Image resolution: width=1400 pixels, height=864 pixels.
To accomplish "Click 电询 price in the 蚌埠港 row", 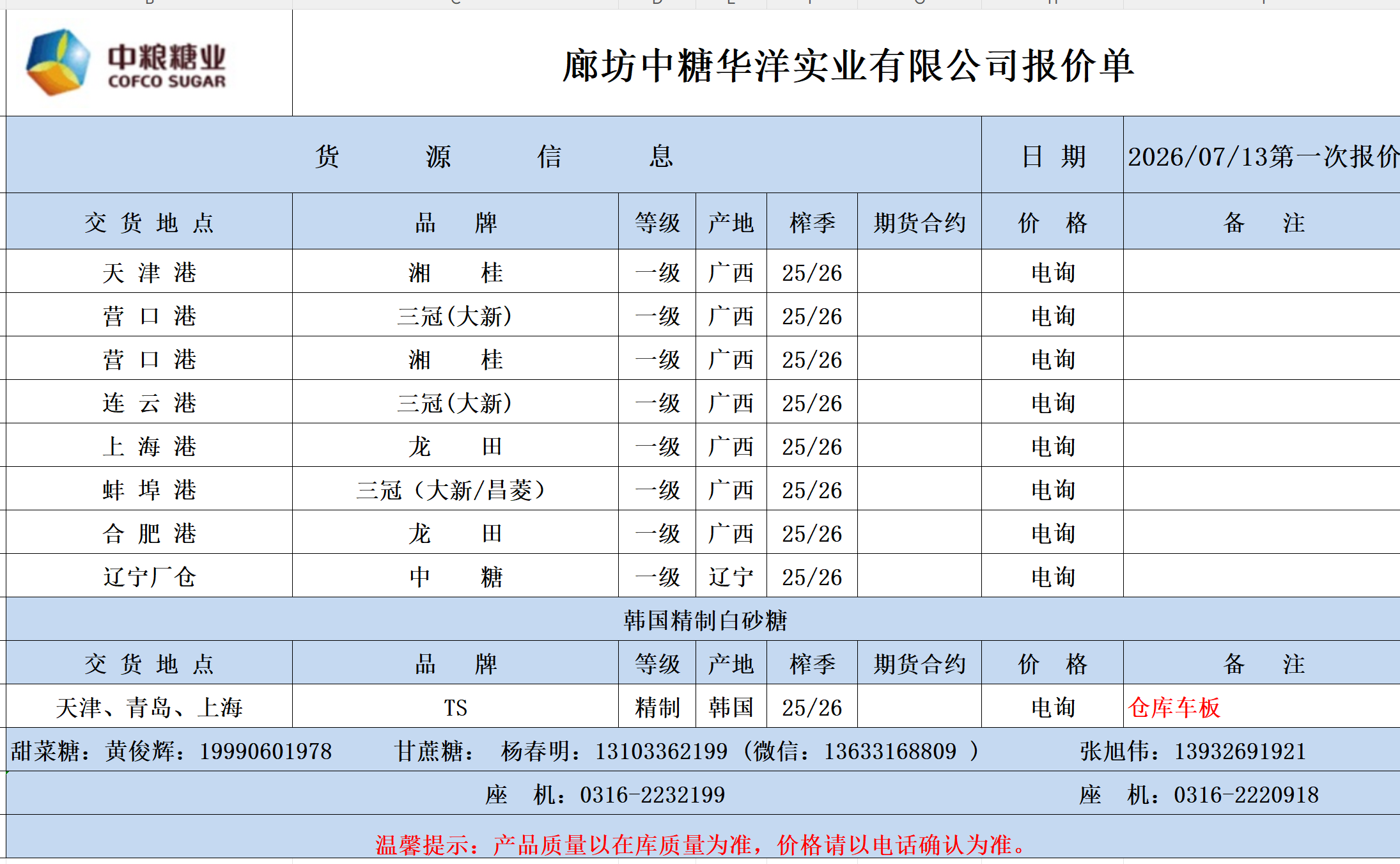I will [x=1053, y=489].
